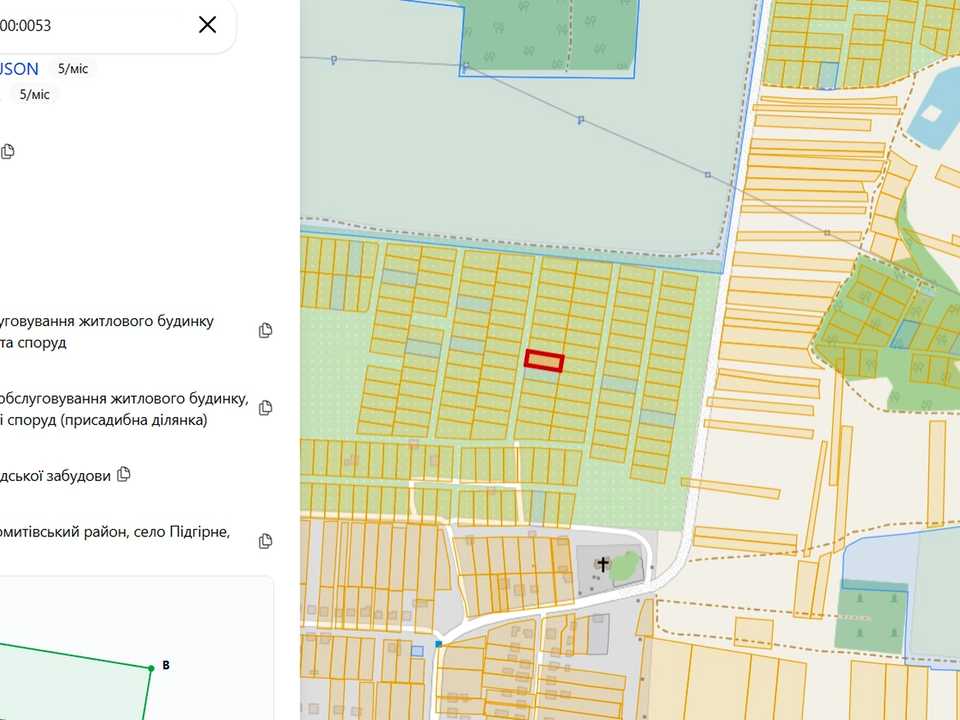Click the 5/міс badge beside GeoJSON
The image size is (960, 720).
(x=73, y=69)
